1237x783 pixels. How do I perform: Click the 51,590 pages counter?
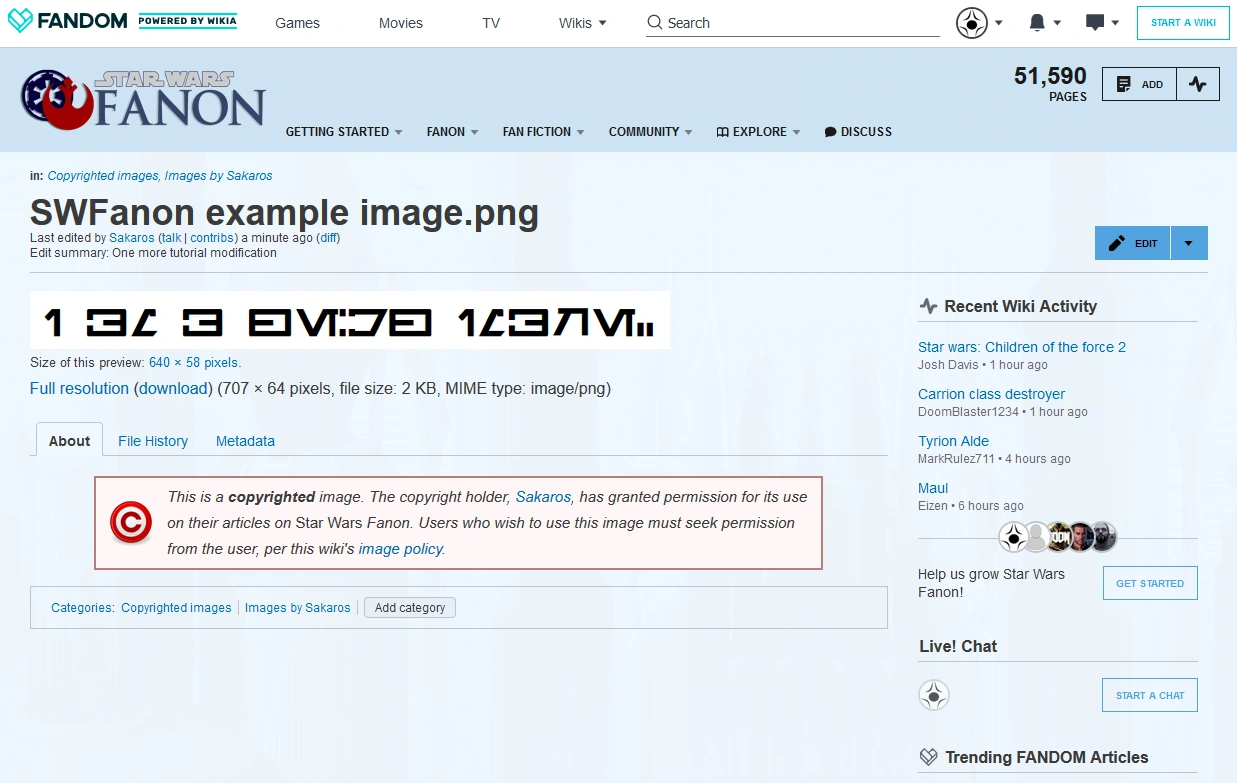coord(1050,84)
